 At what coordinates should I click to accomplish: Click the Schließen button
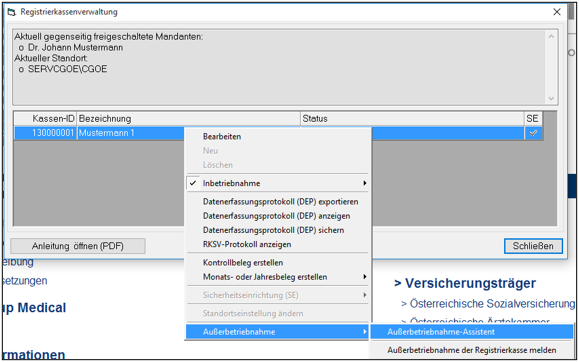coord(533,246)
